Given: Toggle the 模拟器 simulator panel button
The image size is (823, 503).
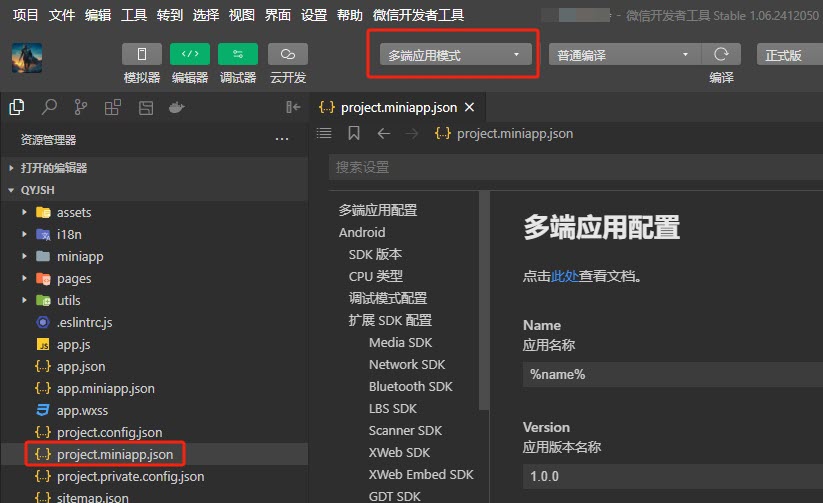Looking at the screenshot, I should (x=141, y=54).
